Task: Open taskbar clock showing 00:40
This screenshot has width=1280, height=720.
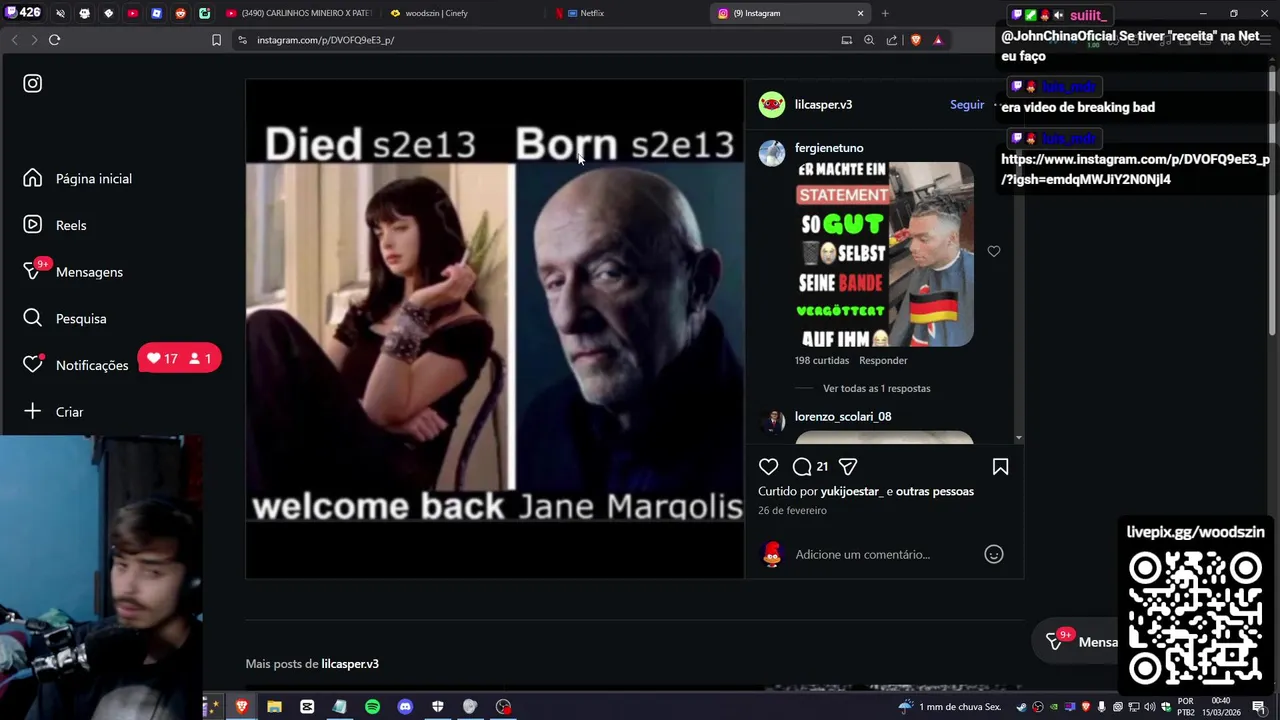Action: pos(1220,707)
